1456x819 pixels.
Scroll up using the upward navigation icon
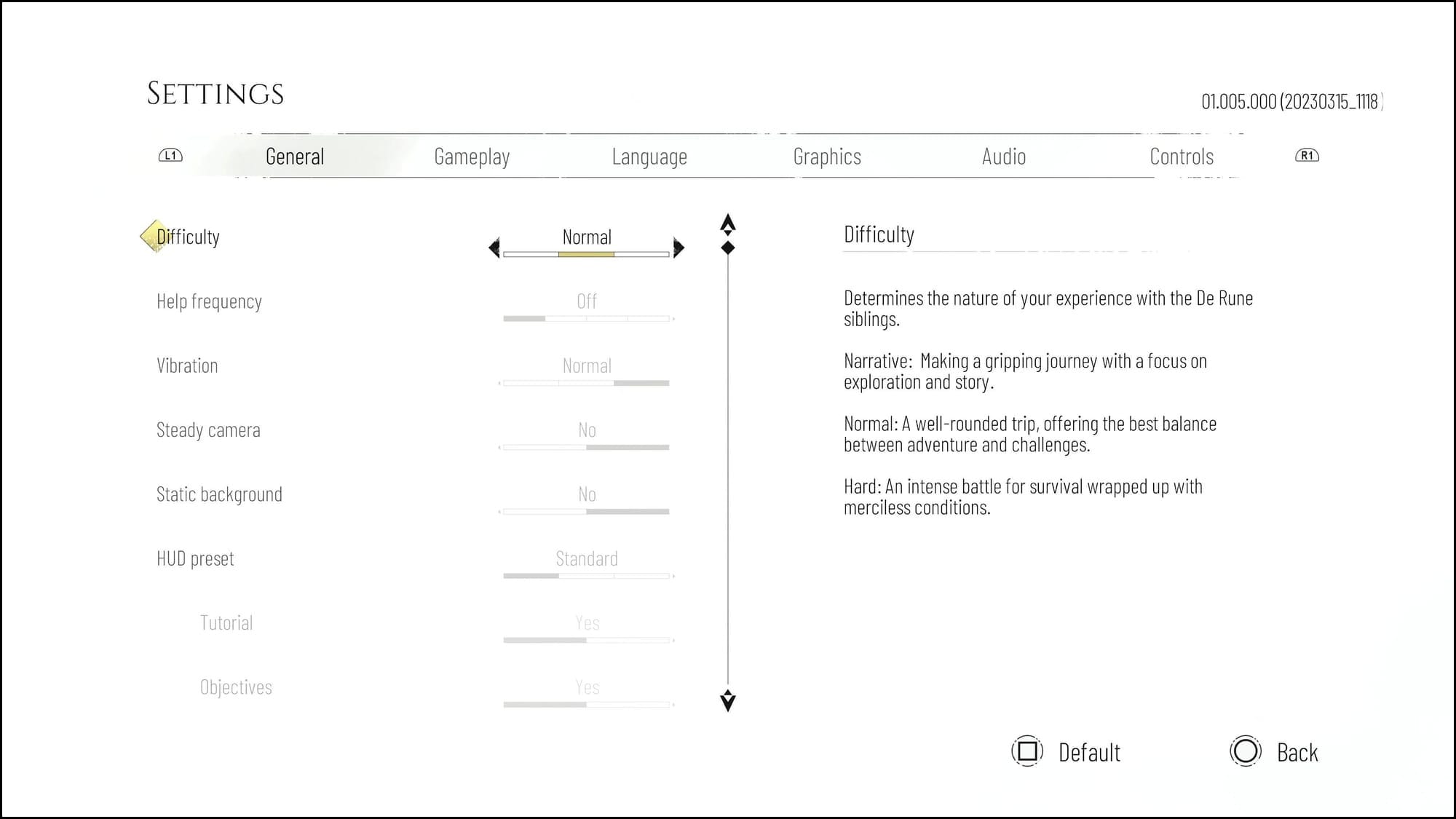point(729,222)
